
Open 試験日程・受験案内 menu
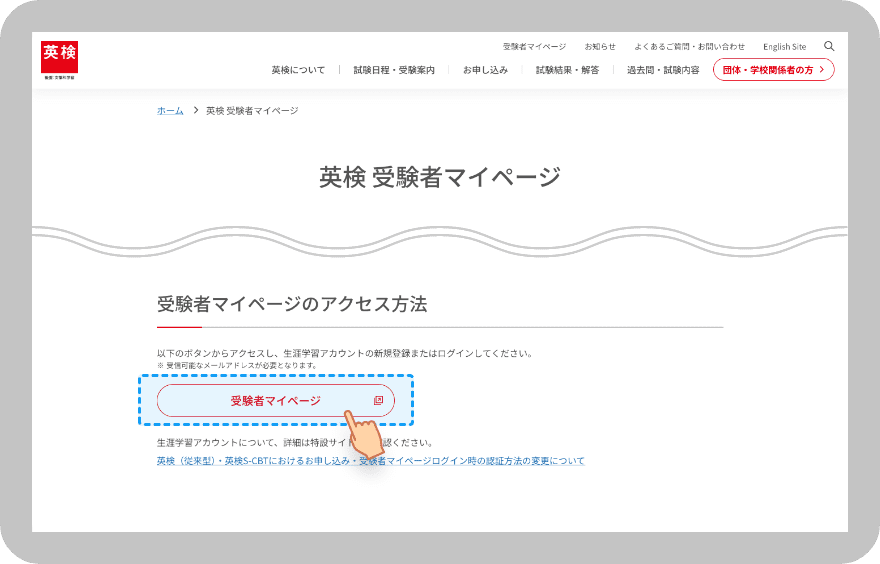pyautogui.click(x=394, y=70)
